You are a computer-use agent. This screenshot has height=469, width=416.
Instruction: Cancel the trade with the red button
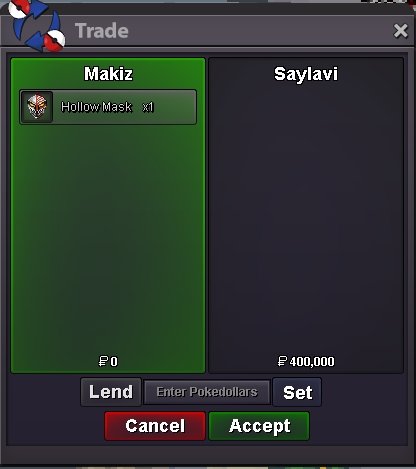click(155, 426)
